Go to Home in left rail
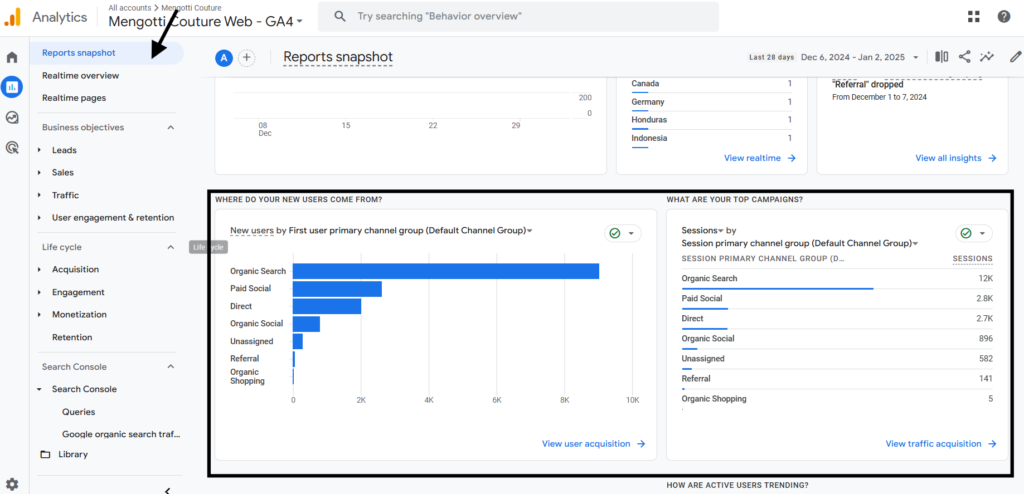This screenshot has height=494, width=1024. tap(12, 58)
